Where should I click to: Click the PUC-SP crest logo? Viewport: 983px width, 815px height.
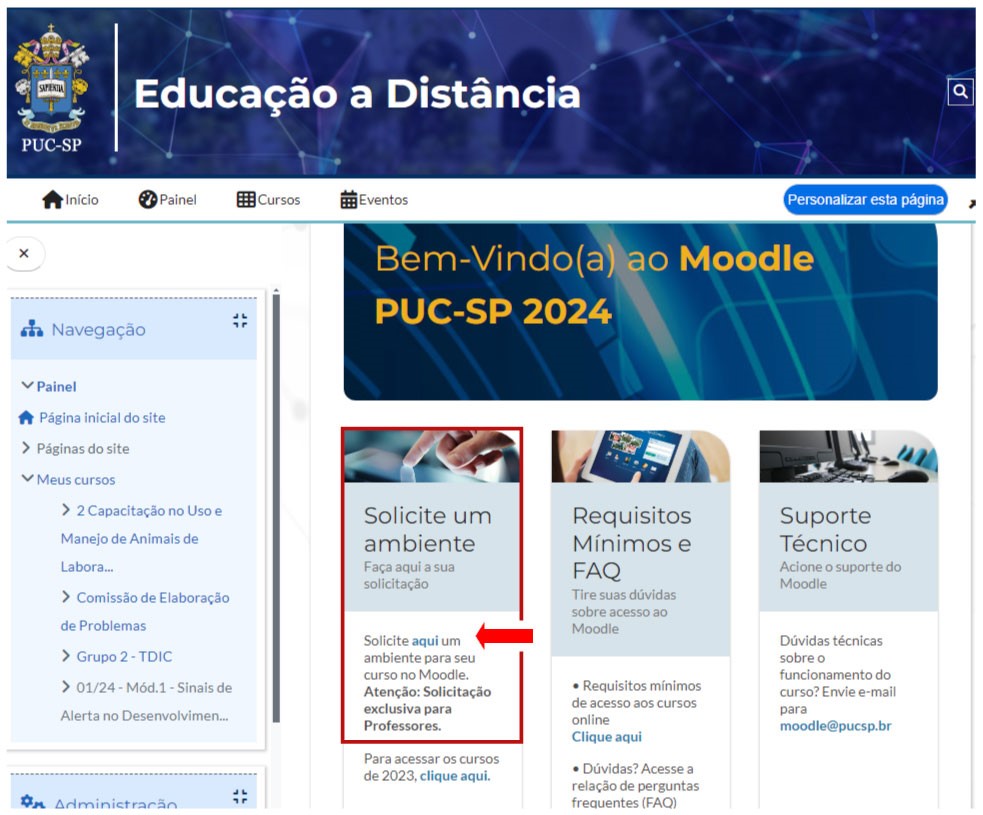(x=51, y=89)
